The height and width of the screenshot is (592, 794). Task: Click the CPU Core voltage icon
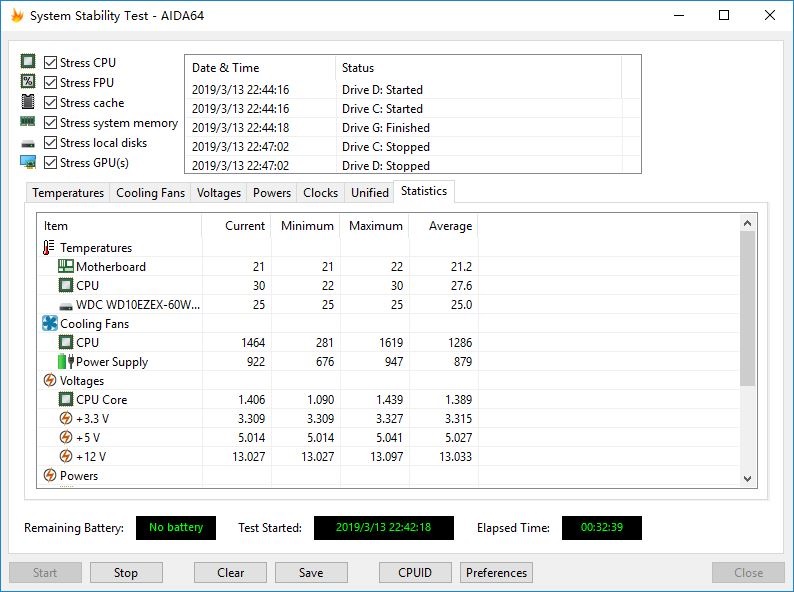[66, 400]
